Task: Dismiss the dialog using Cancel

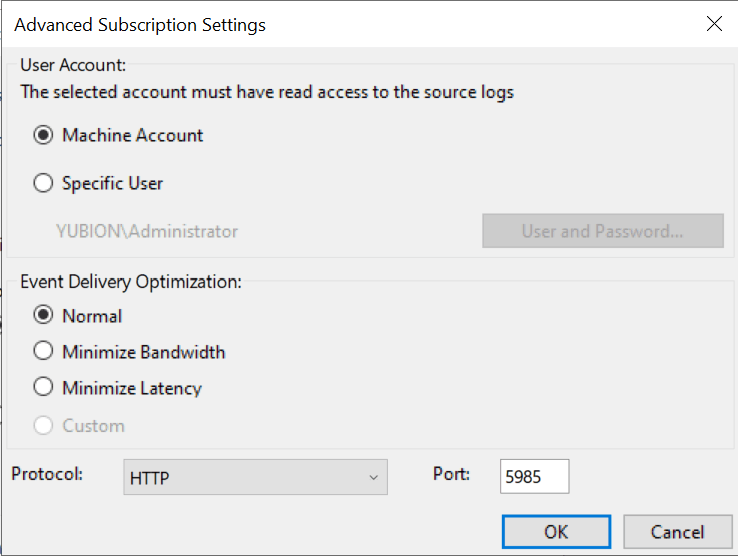Action: pos(678,532)
